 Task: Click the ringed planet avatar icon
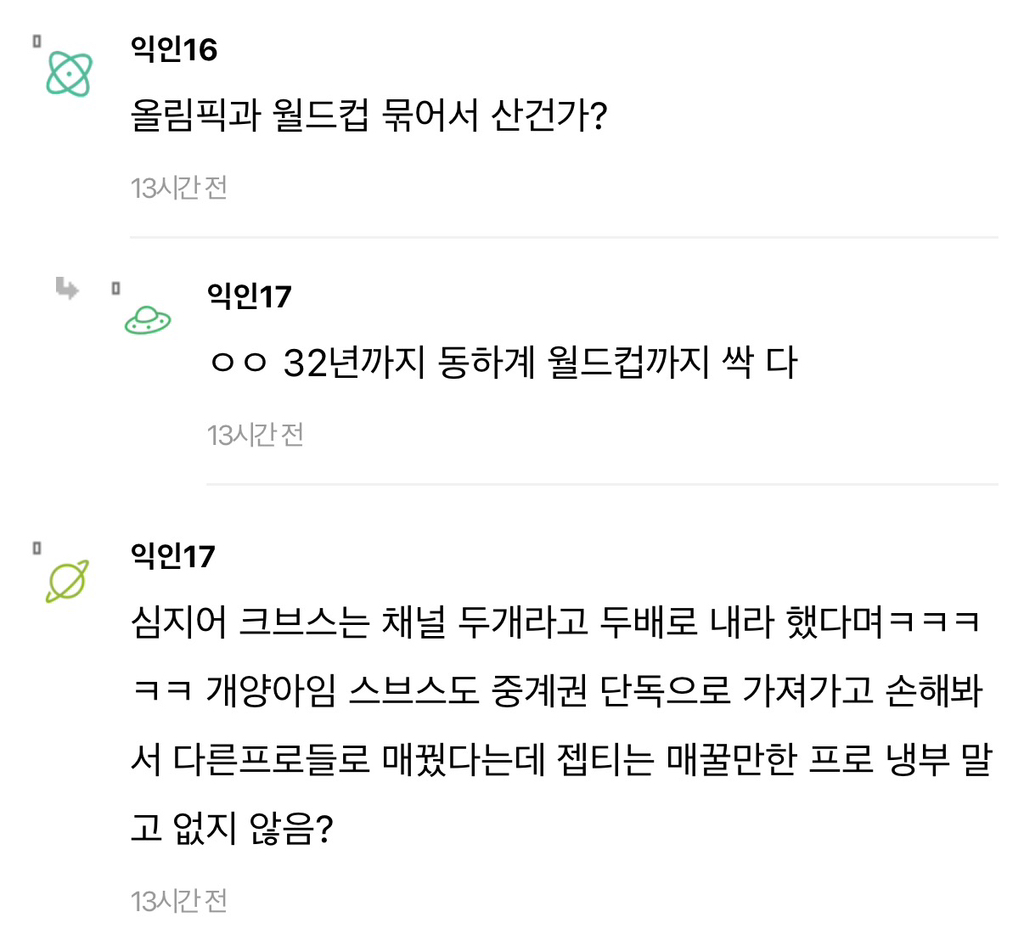67,581
